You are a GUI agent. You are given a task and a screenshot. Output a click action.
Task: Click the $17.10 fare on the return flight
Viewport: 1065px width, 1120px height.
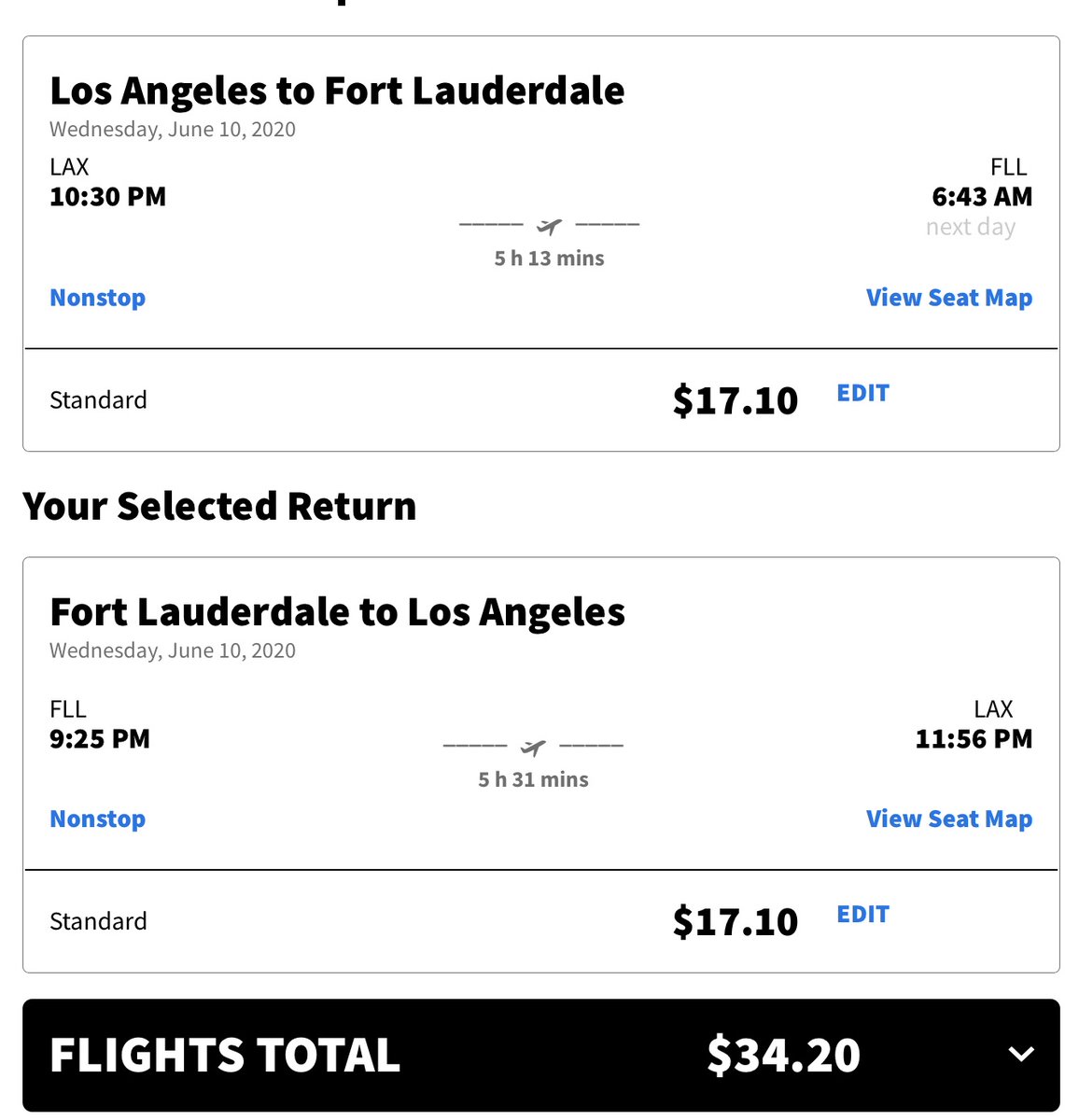pos(735,921)
